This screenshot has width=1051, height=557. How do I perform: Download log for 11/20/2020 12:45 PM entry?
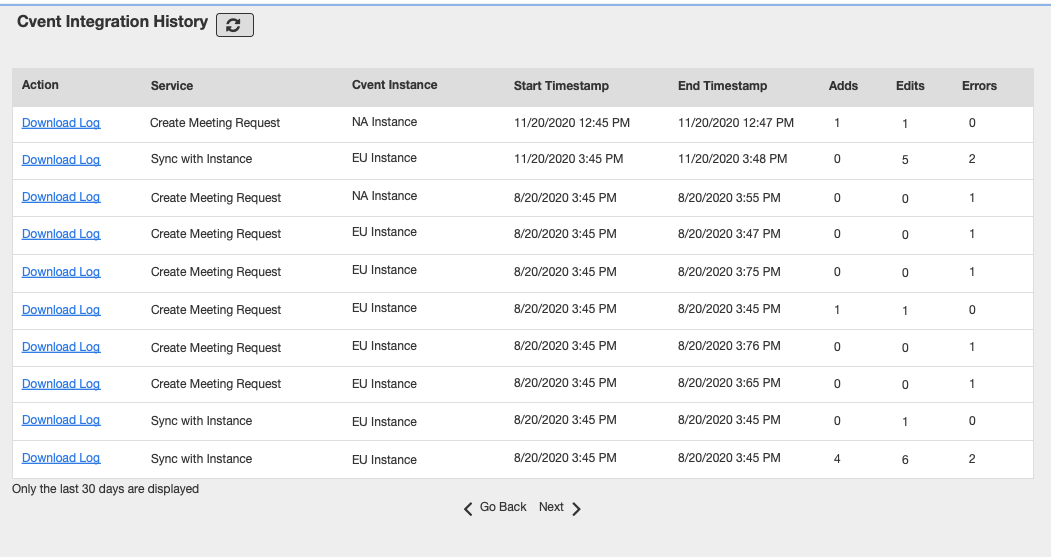coord(61,123)
